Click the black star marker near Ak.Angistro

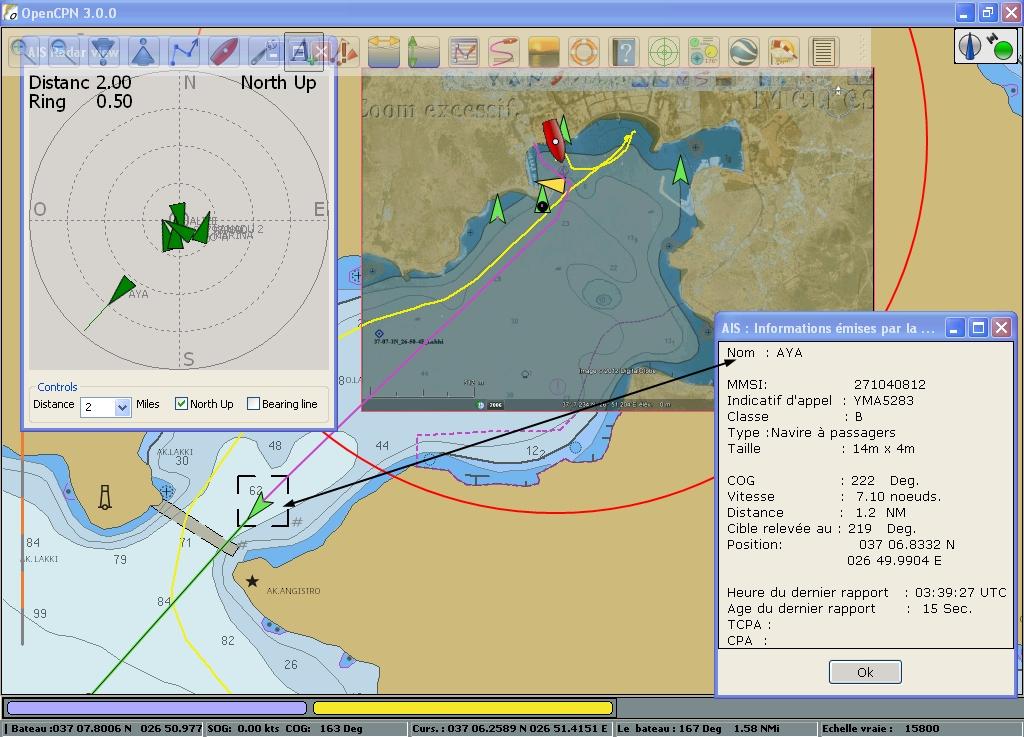click(x=252, y=580)
